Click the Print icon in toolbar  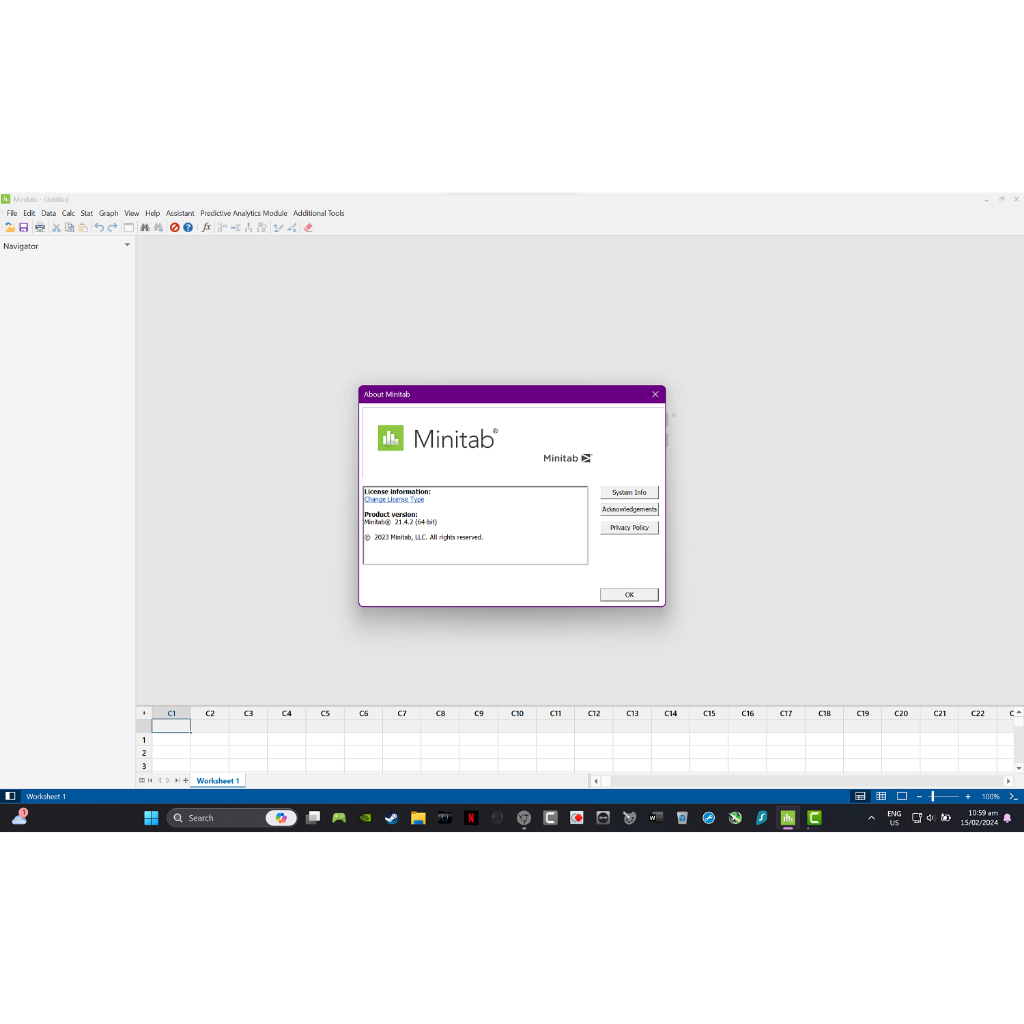tap(40, 228)
